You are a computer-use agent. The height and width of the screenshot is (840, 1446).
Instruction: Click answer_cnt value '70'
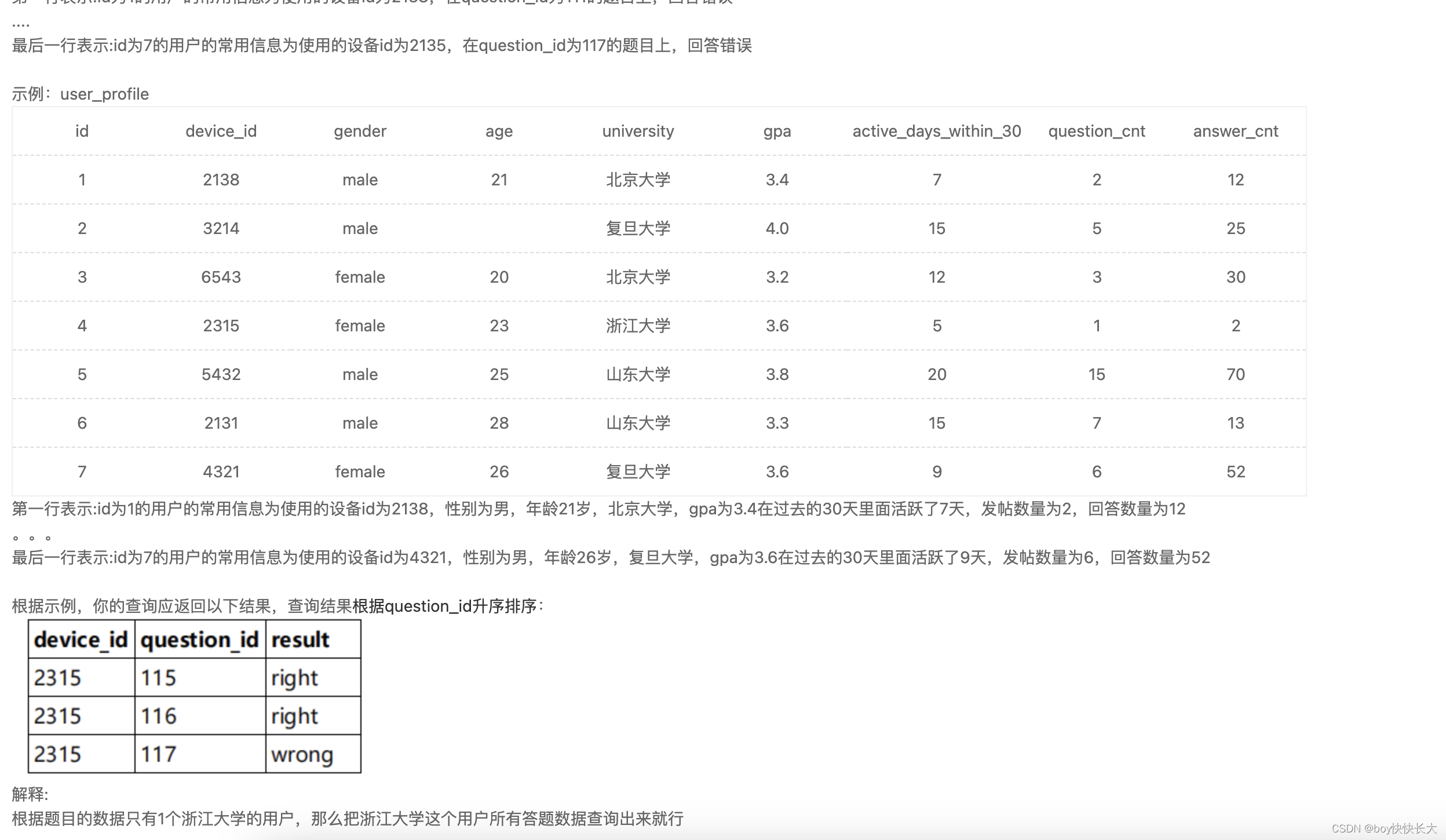[1236, 374]
